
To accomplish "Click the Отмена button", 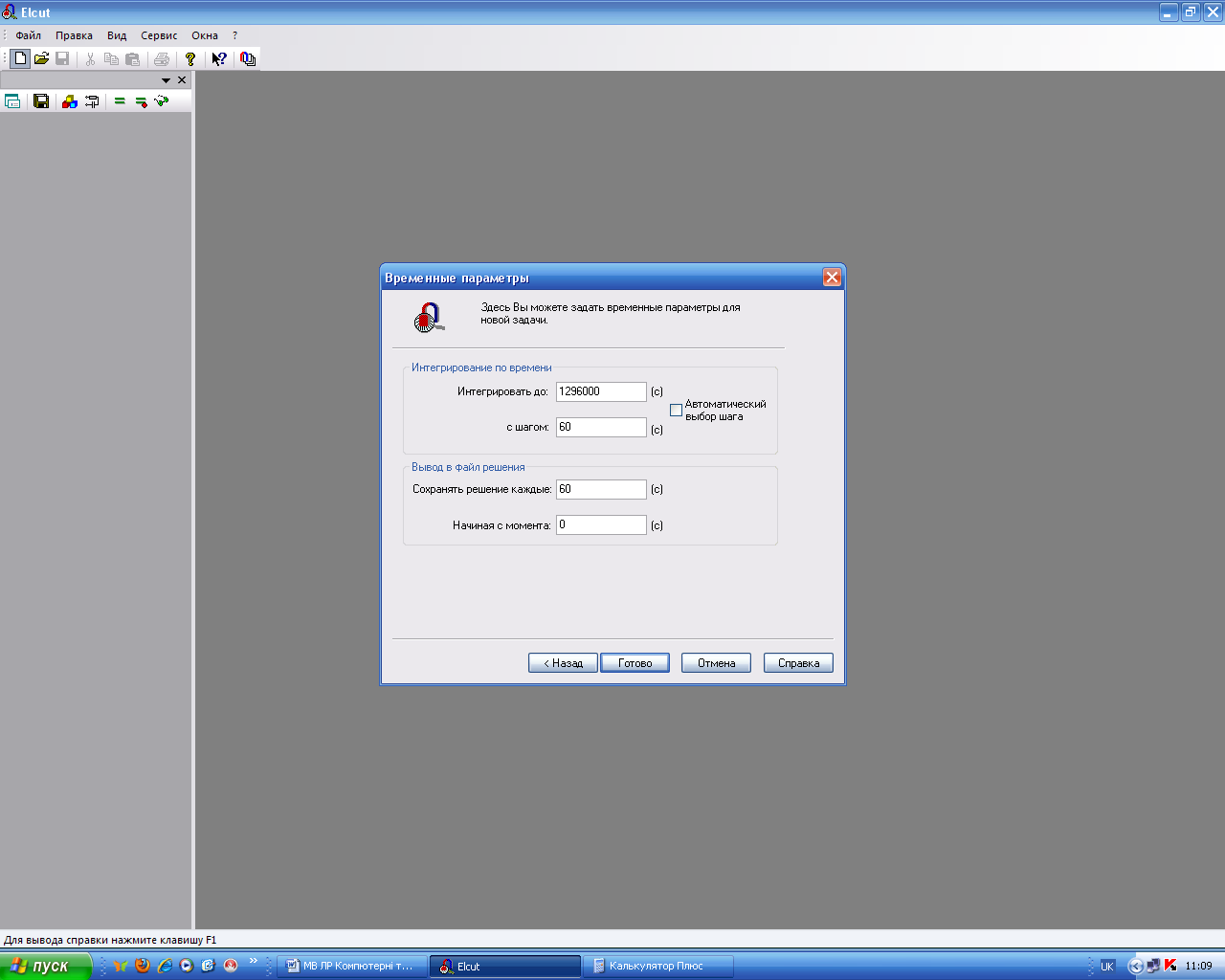I will 716,663.
